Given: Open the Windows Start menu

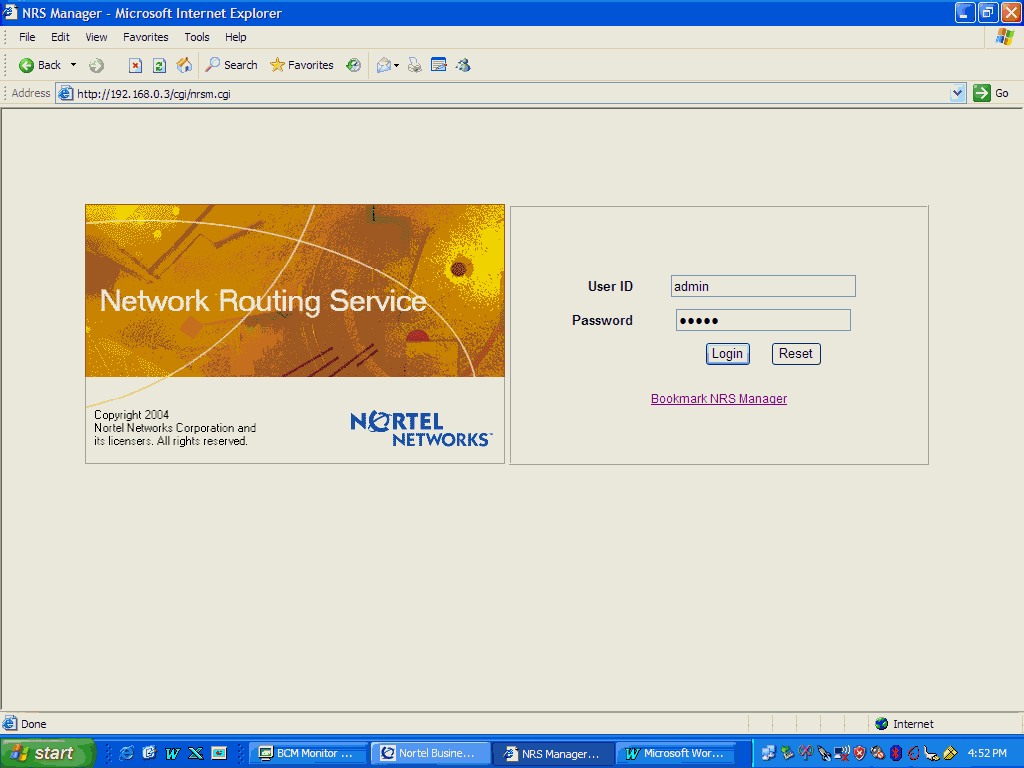Looking at the screenshot, I should point(48,753).
